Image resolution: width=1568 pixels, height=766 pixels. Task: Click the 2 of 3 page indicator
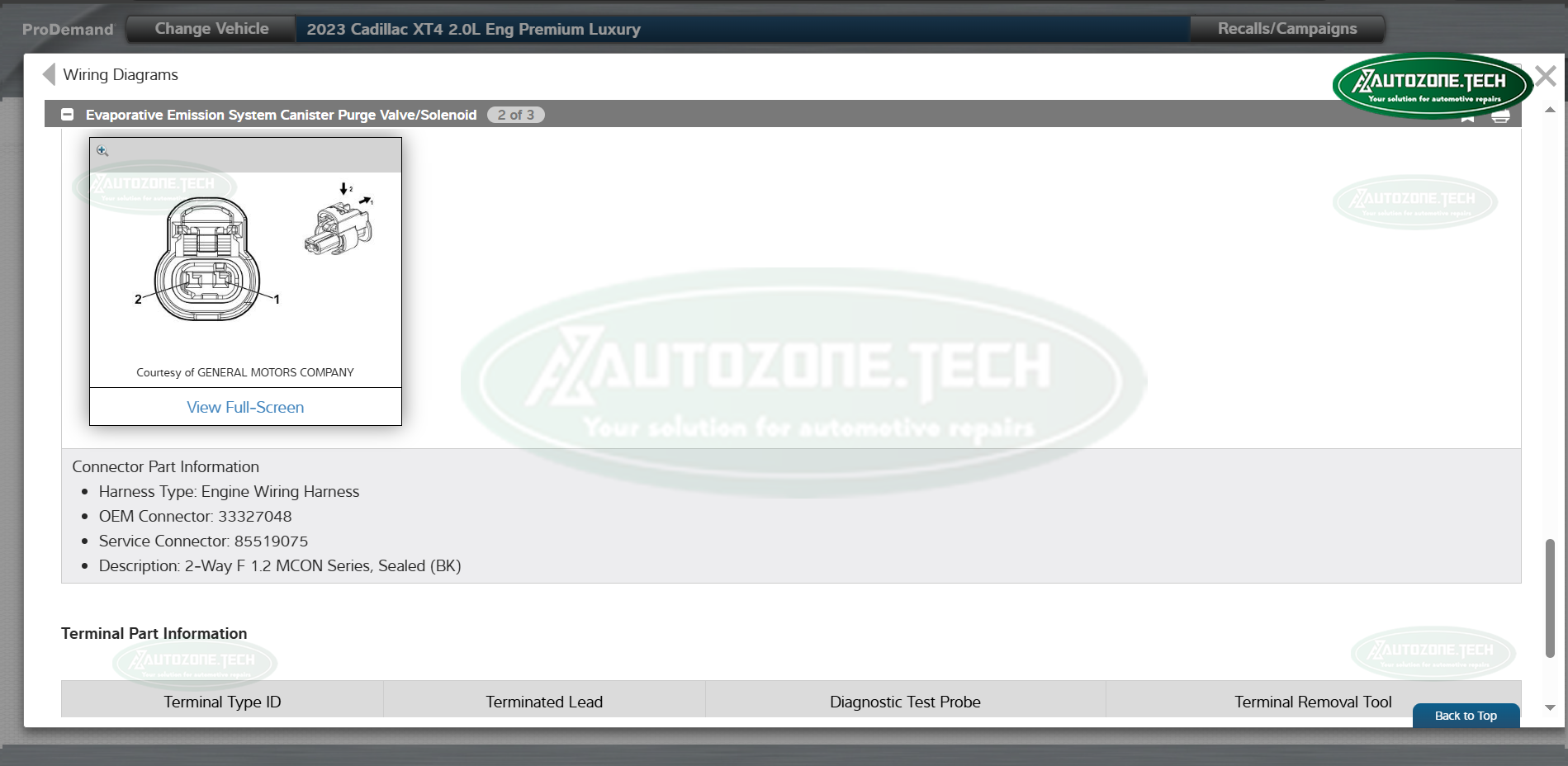515,115
